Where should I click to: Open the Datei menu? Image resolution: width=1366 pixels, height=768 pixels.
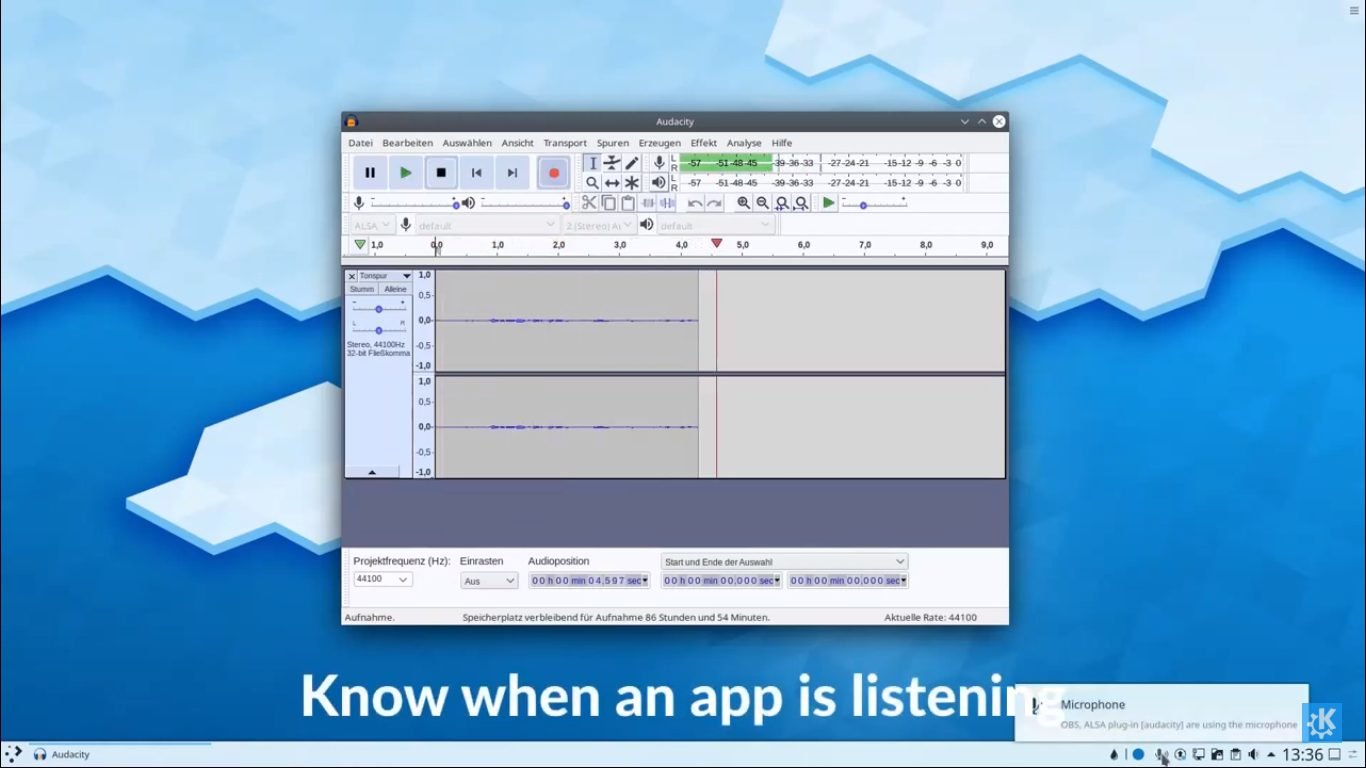click(360, 143)
